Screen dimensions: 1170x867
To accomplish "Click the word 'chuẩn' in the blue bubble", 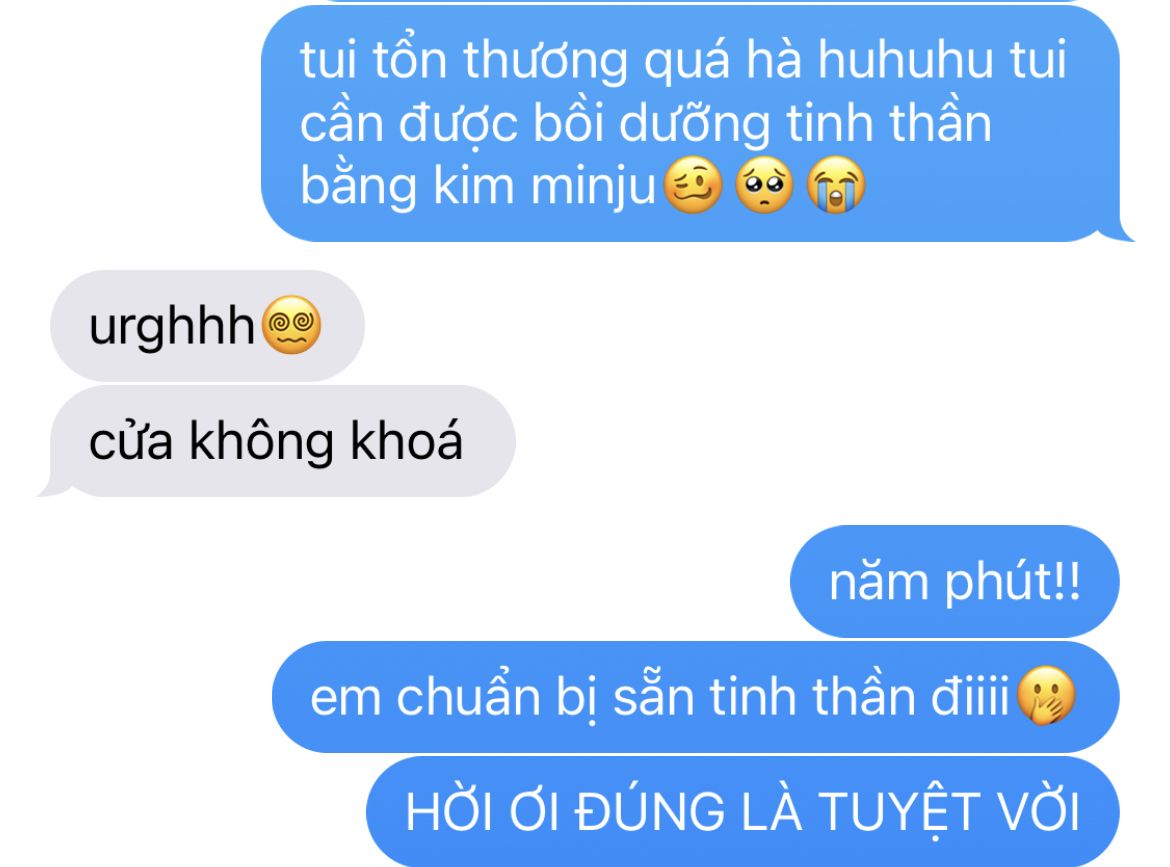I will [468, 697].
